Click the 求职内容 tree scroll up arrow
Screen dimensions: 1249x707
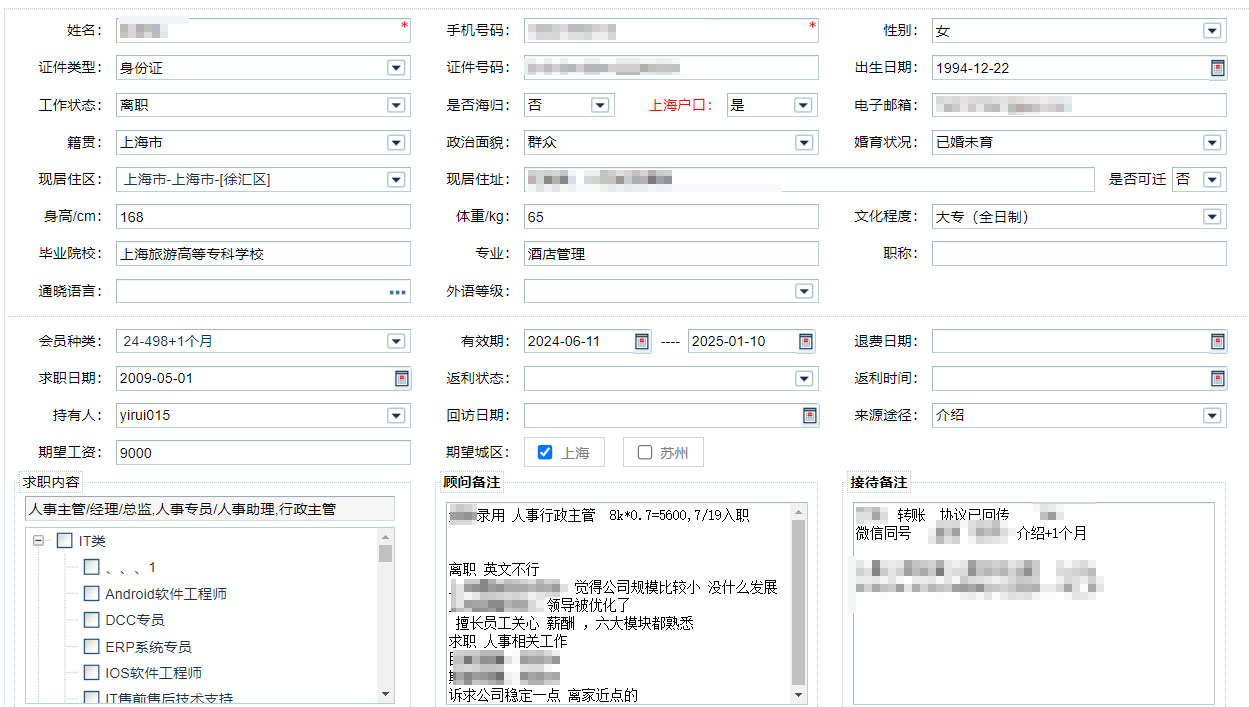tap(386, 536)
